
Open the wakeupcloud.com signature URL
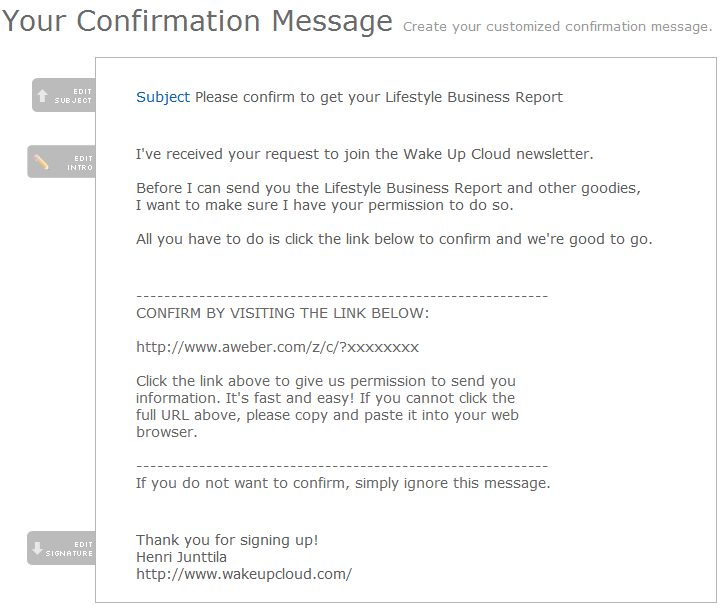pos(243,574)
